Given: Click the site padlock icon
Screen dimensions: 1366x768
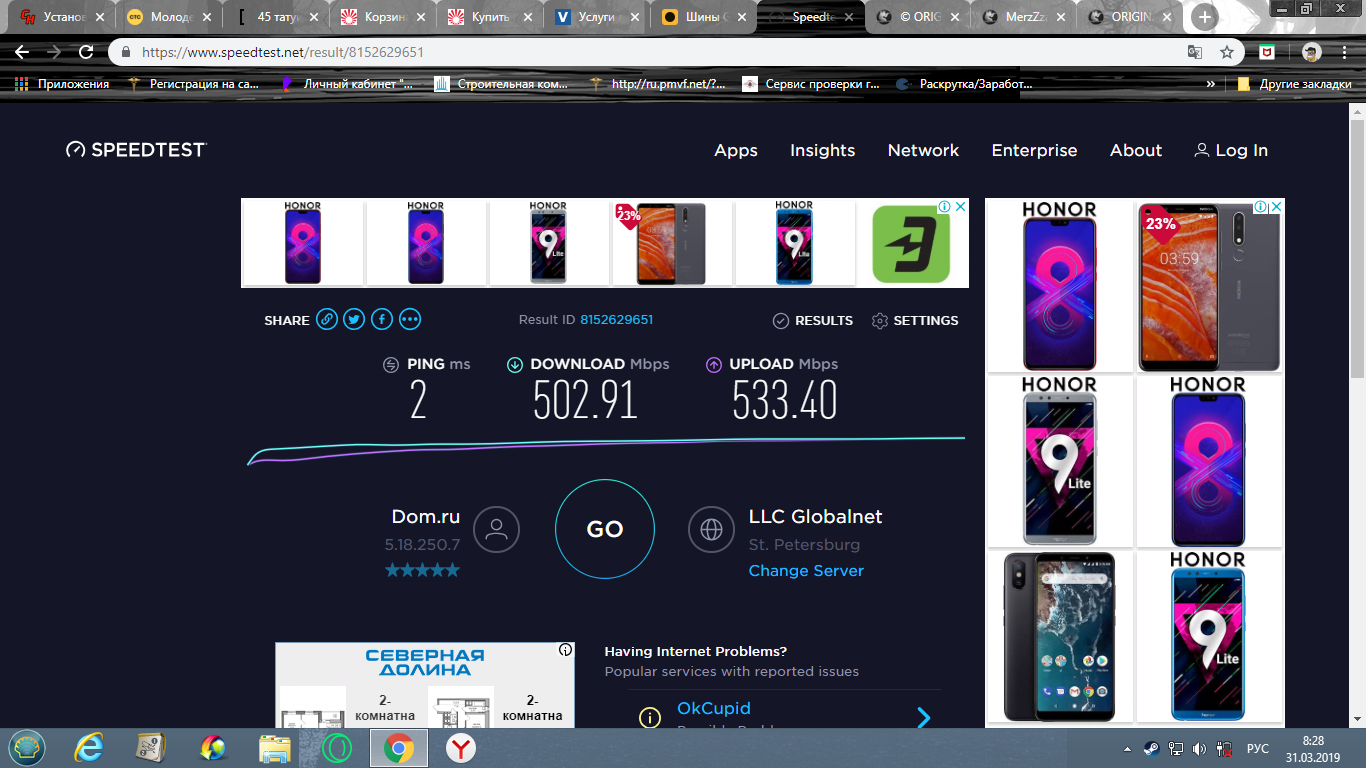Looking at the screenshot, I should point(127,52).
